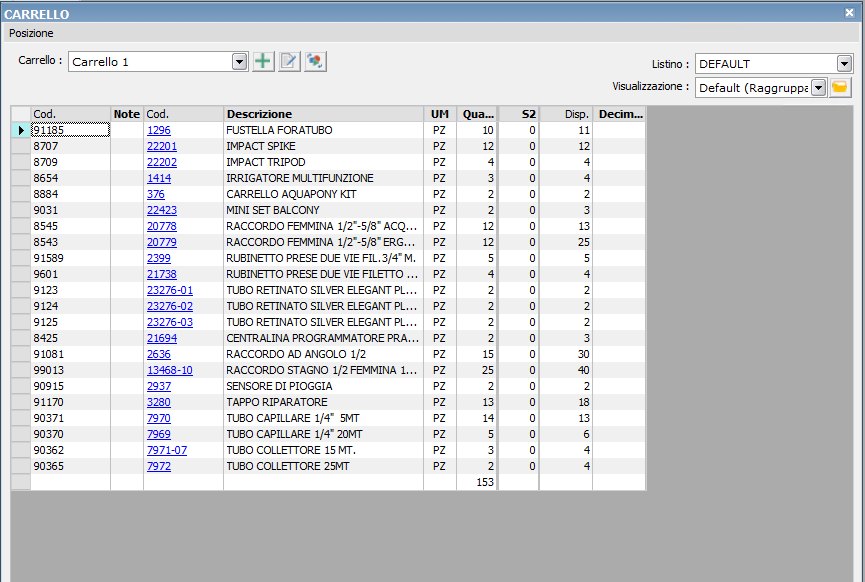Select cell with code 90365

[71, 466]
